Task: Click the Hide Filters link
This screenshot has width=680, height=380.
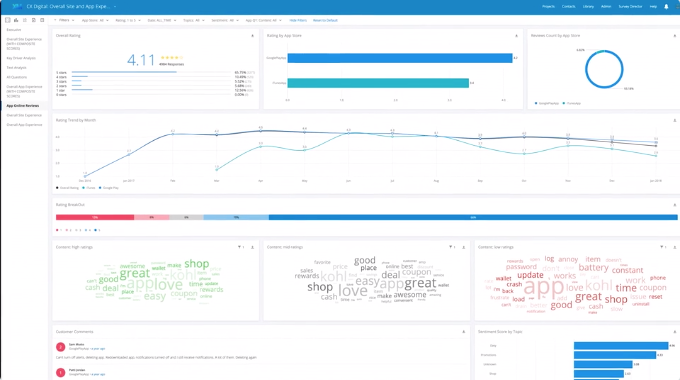Action: pos(298,20)
